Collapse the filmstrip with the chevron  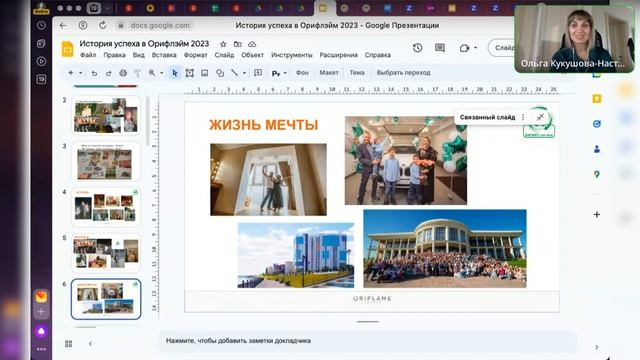pyautogui.click(x=90, y=344)
